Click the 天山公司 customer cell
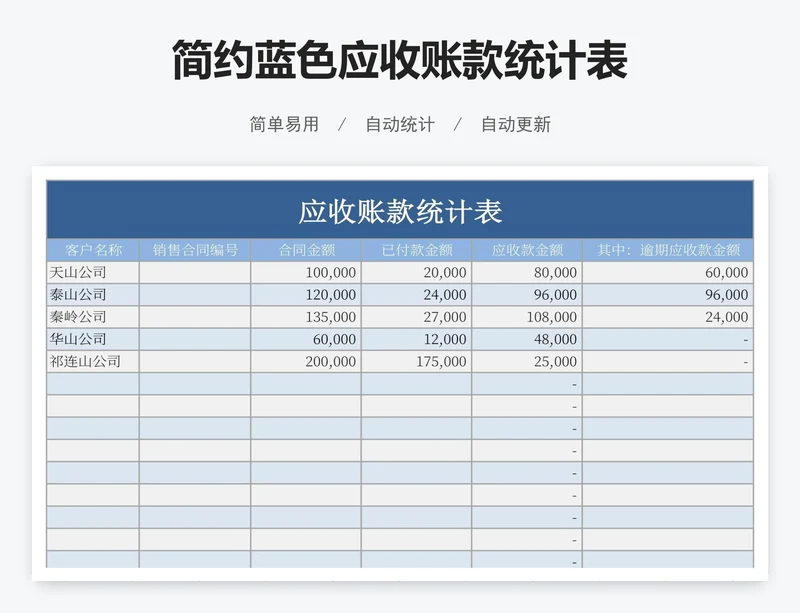The width and height of the screenshot is (800, 613). (93, 273)
